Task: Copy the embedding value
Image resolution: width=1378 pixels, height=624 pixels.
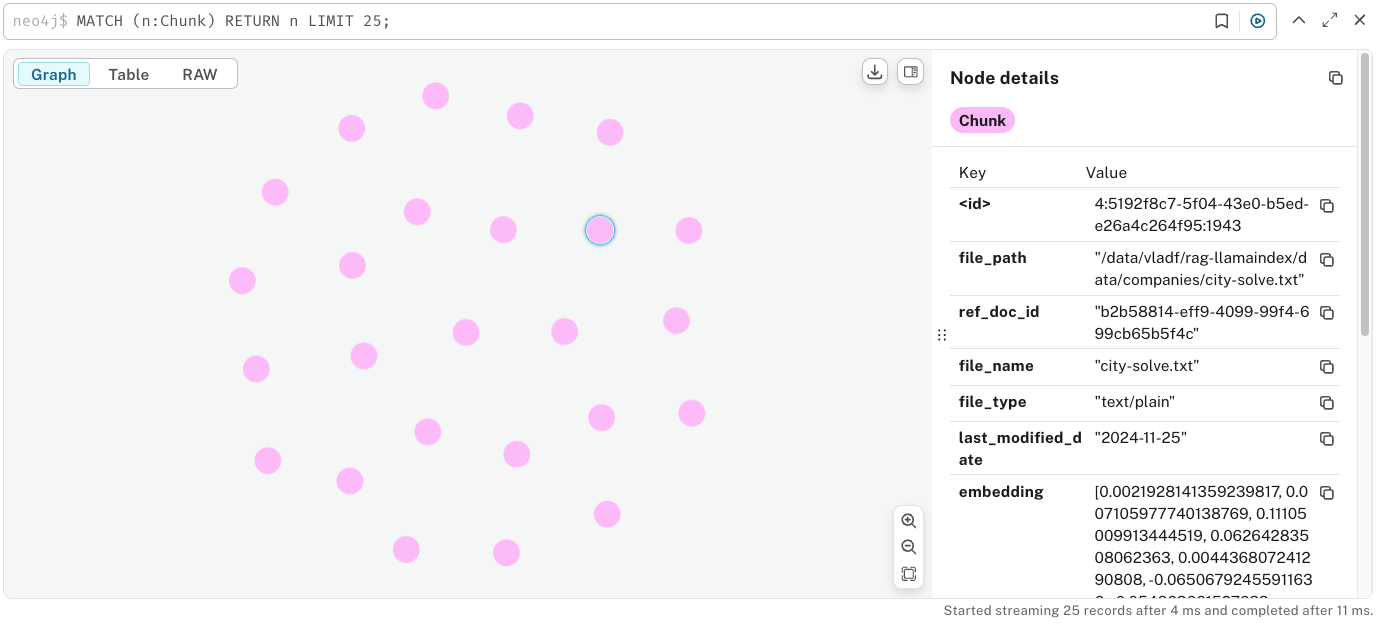Action: (x=1327, y=493)
